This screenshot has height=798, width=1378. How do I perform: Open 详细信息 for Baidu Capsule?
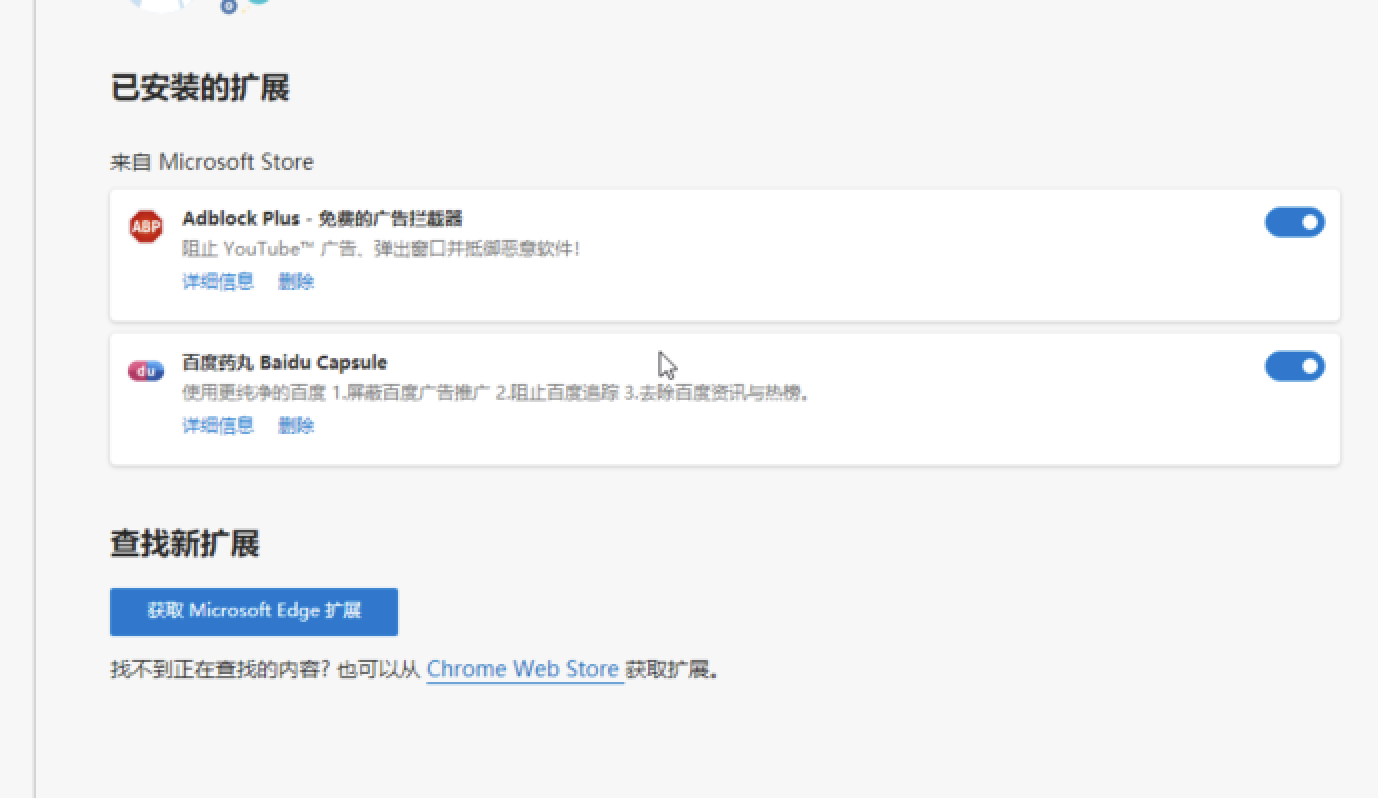click(217, 426)
